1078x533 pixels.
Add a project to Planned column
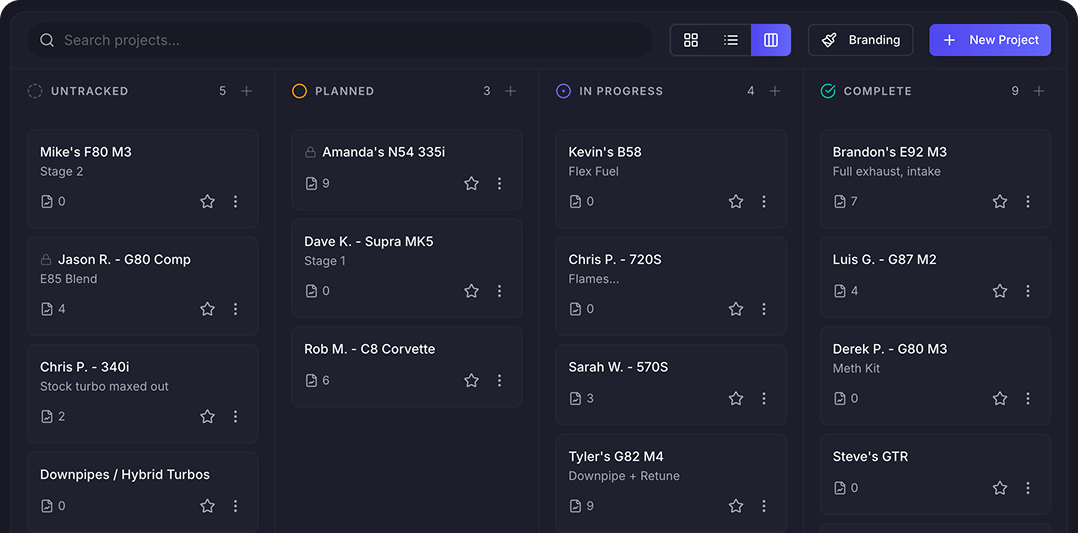pos(511,91)
